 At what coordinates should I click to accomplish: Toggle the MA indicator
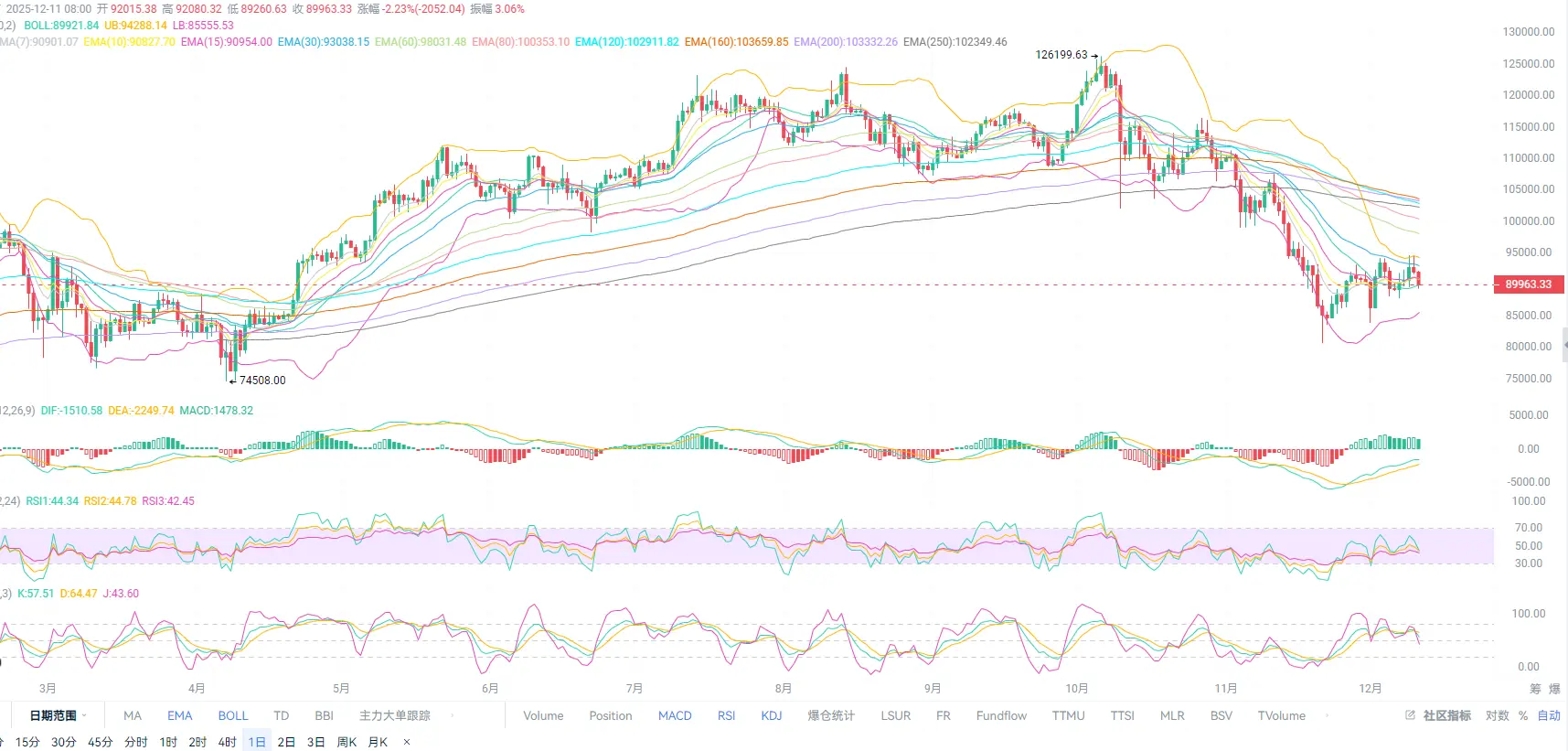pyautogui.click(x=133, y=715)
